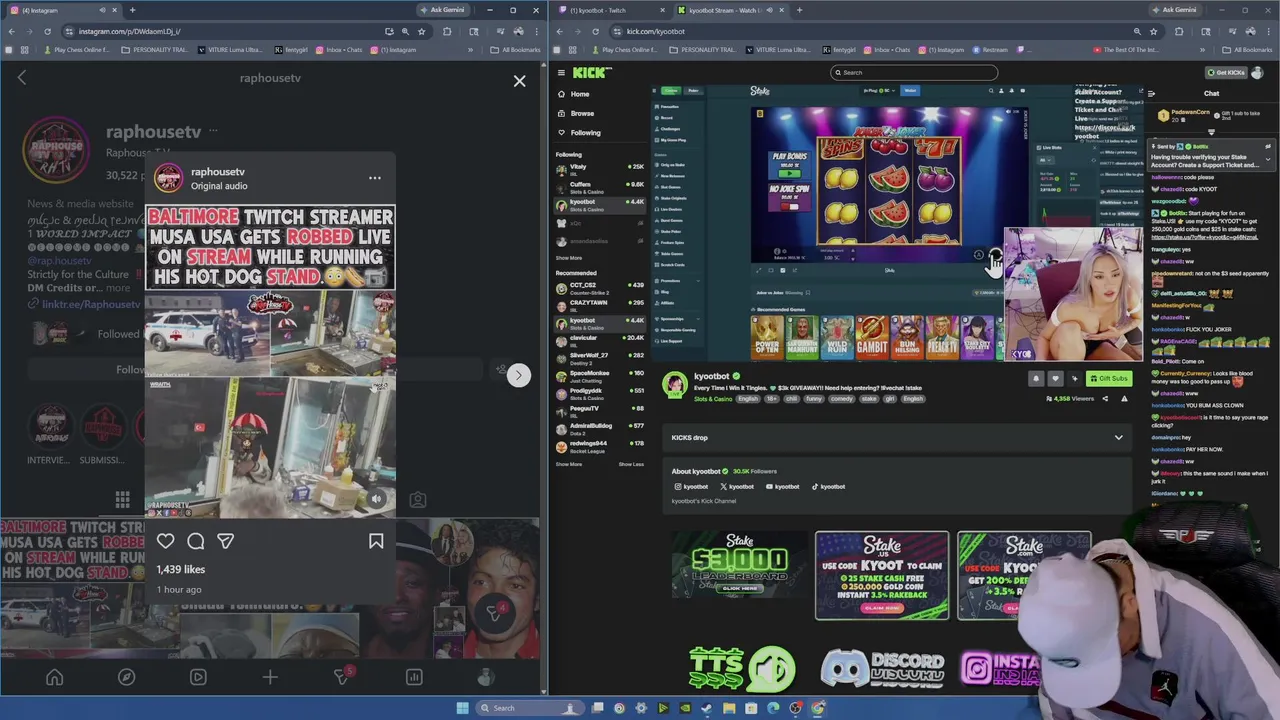Close the Instagram post overlay
Image resolution: width=1280 pixels, height=720 pixels.
(x=519, y=81)
